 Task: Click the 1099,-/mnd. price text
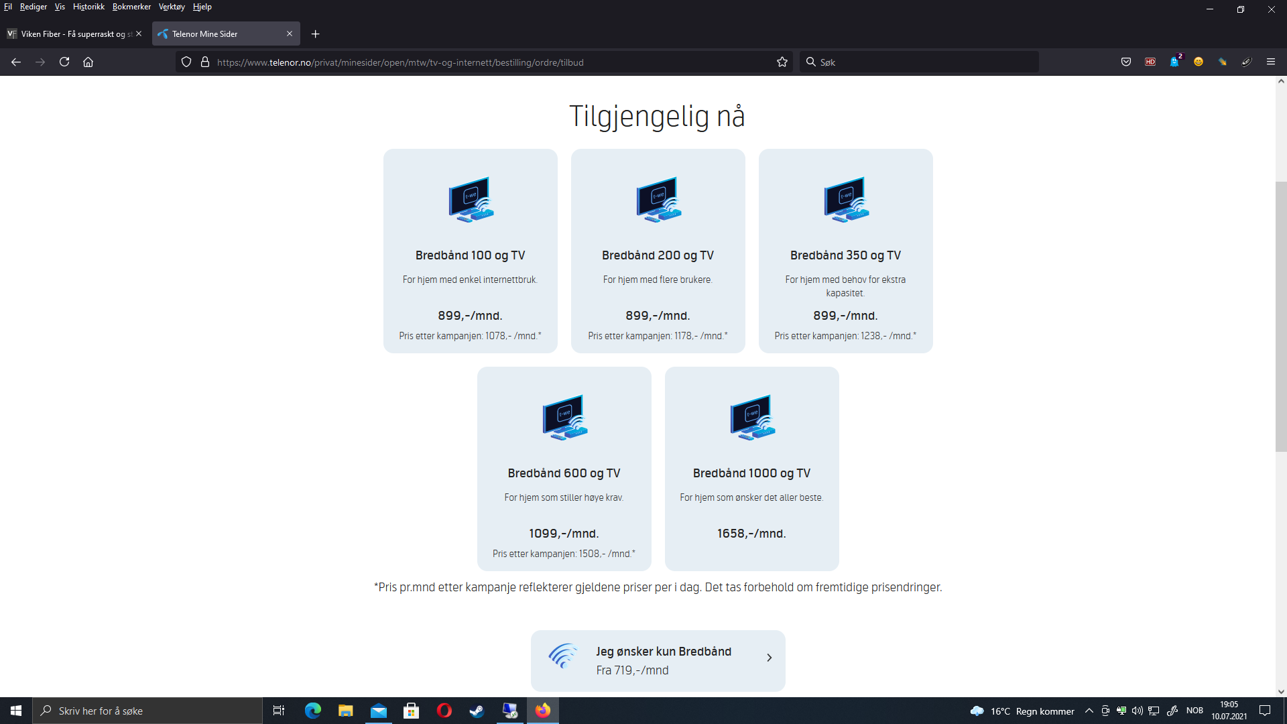(564, 534)
